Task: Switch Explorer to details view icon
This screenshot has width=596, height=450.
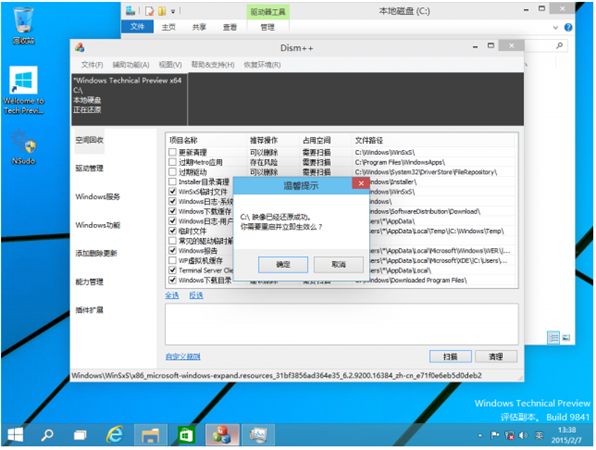Action: click(553, 338)
